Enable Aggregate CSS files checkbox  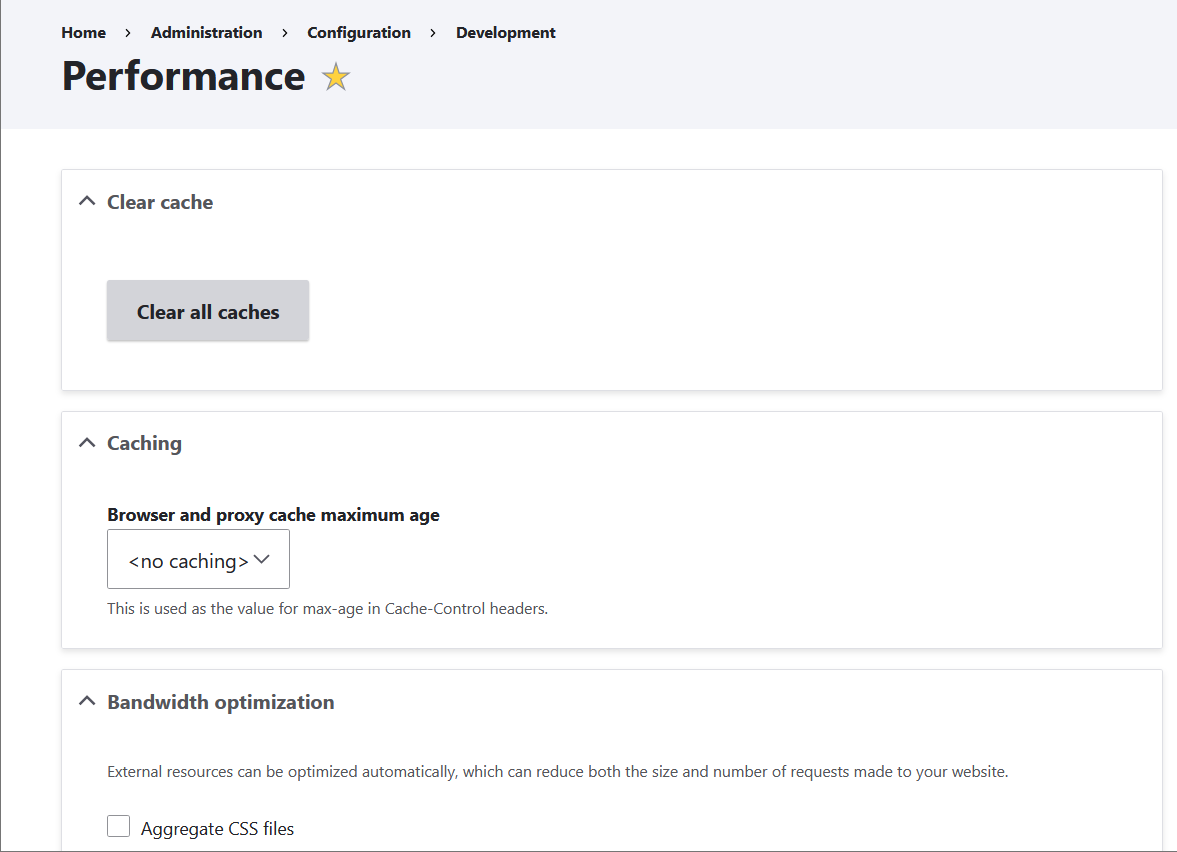pos(119,826)
